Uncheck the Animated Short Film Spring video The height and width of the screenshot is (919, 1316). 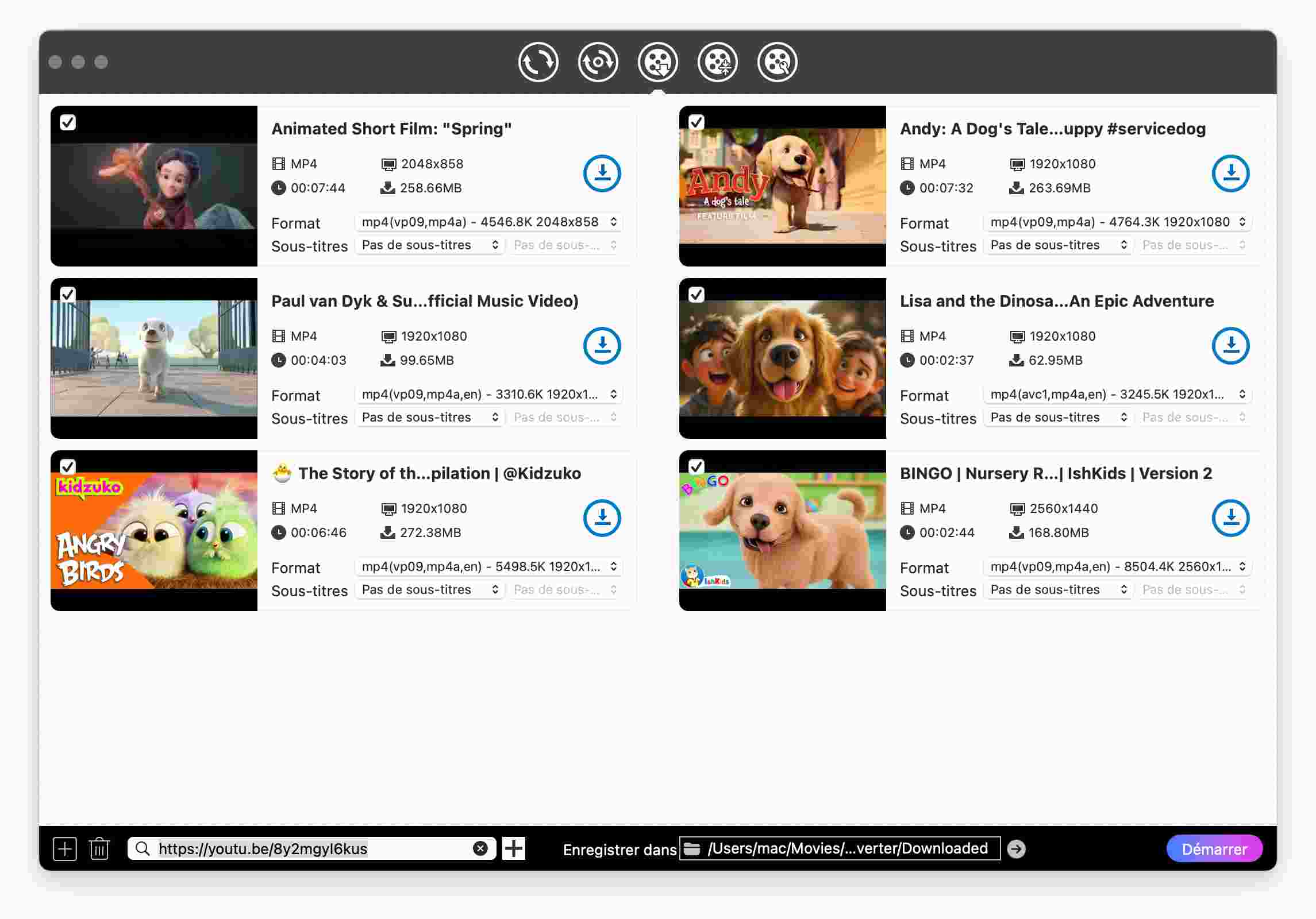point(69,122)
